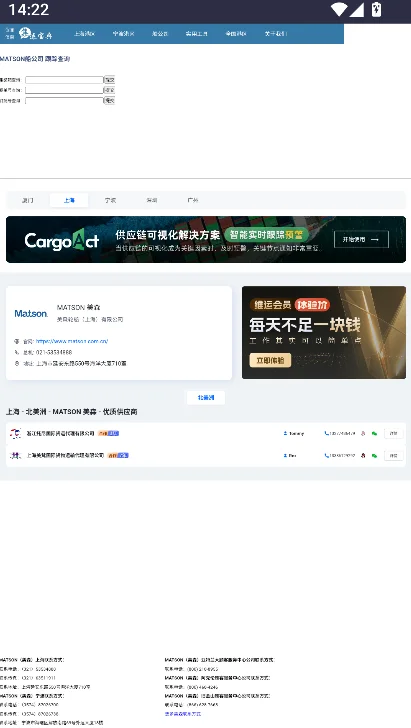The image size is (411, 728).
Task: Select the 厦门 port tab
Action: pyautogui.click(x=28, y=201)
